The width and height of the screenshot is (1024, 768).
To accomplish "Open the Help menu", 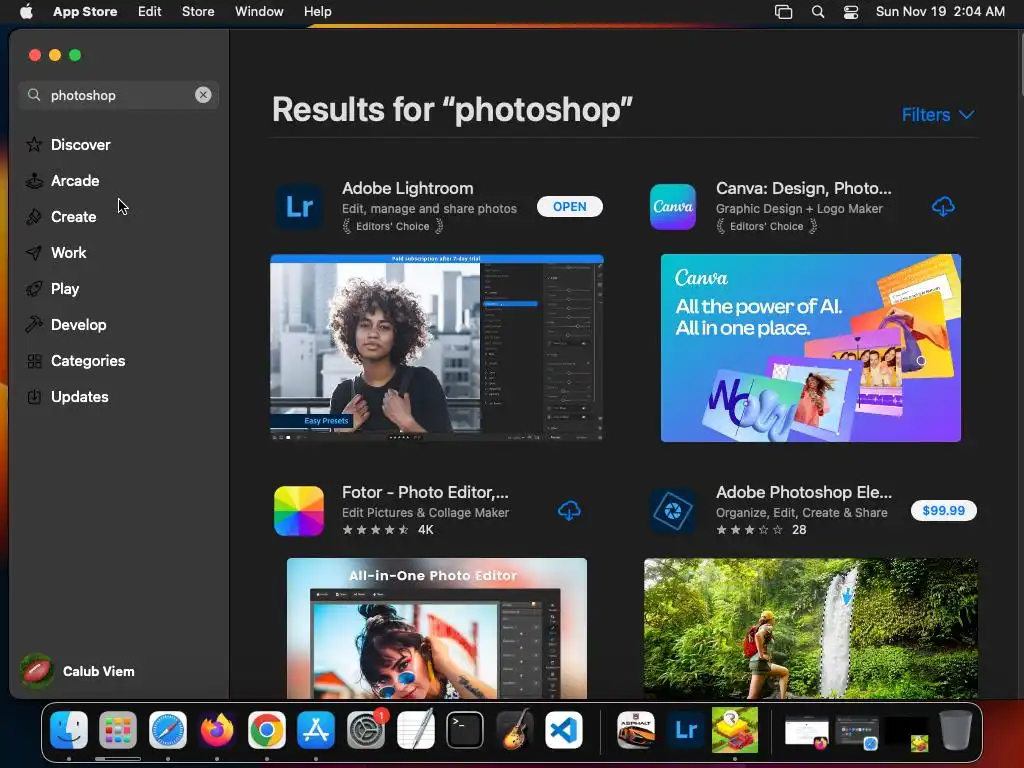I will pos(317,11).
